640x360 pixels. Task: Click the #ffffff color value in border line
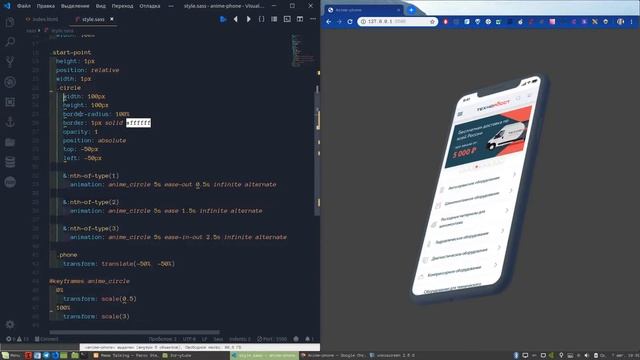(138, 123)
